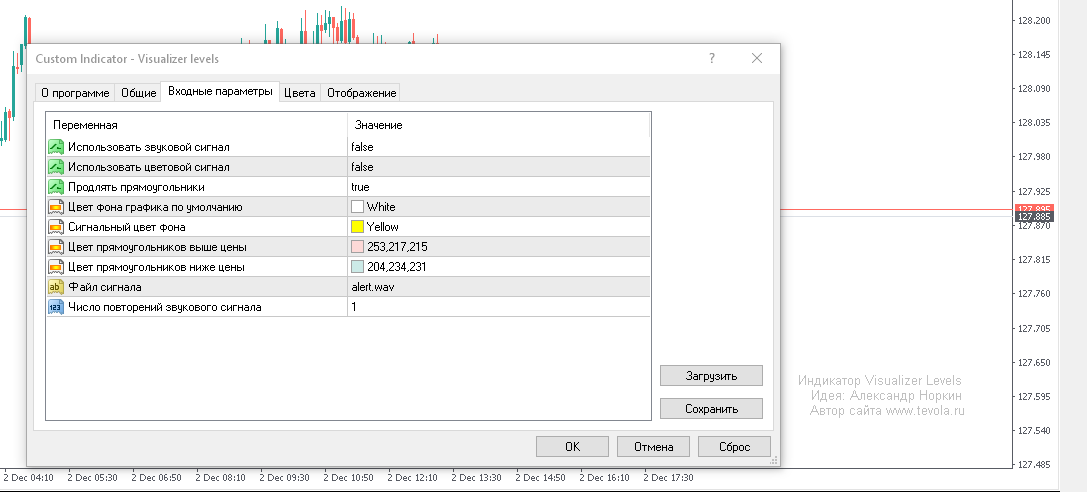
Task: Click the icon beside Использовать звуковой сигнал
Action: click(55, 147)
